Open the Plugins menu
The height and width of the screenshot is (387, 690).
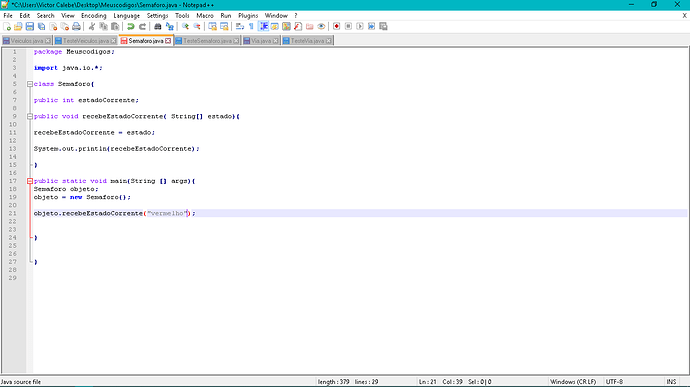pyautogui.click(x=248, y=15)
